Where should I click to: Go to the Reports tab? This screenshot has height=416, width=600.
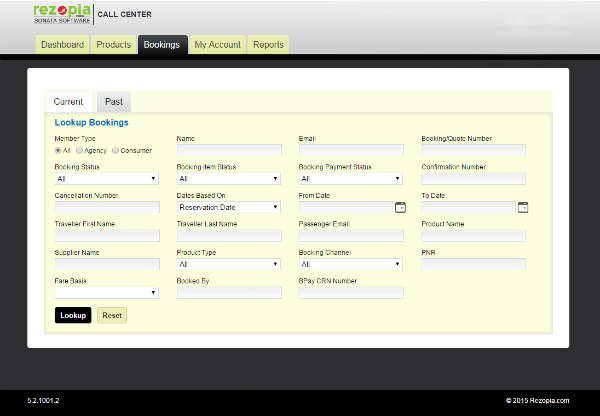(x=268, y=45)
